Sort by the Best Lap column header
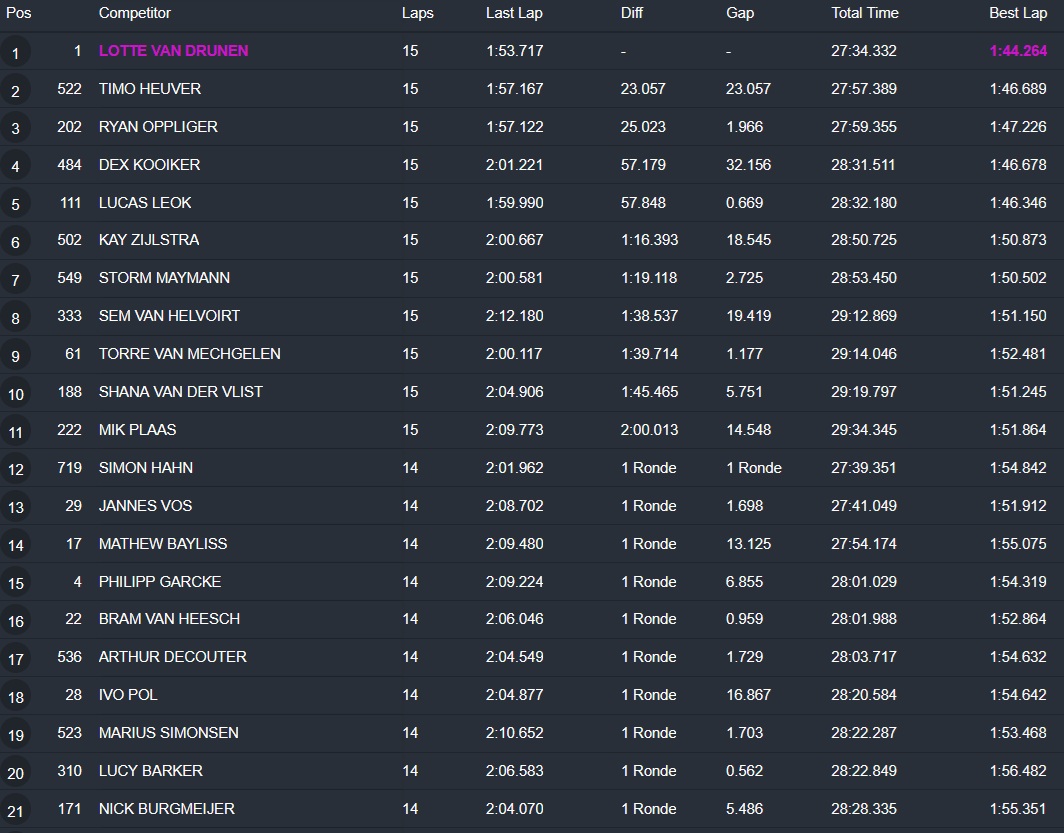Screen dimensions: 1064x833 pos(1017,13)
